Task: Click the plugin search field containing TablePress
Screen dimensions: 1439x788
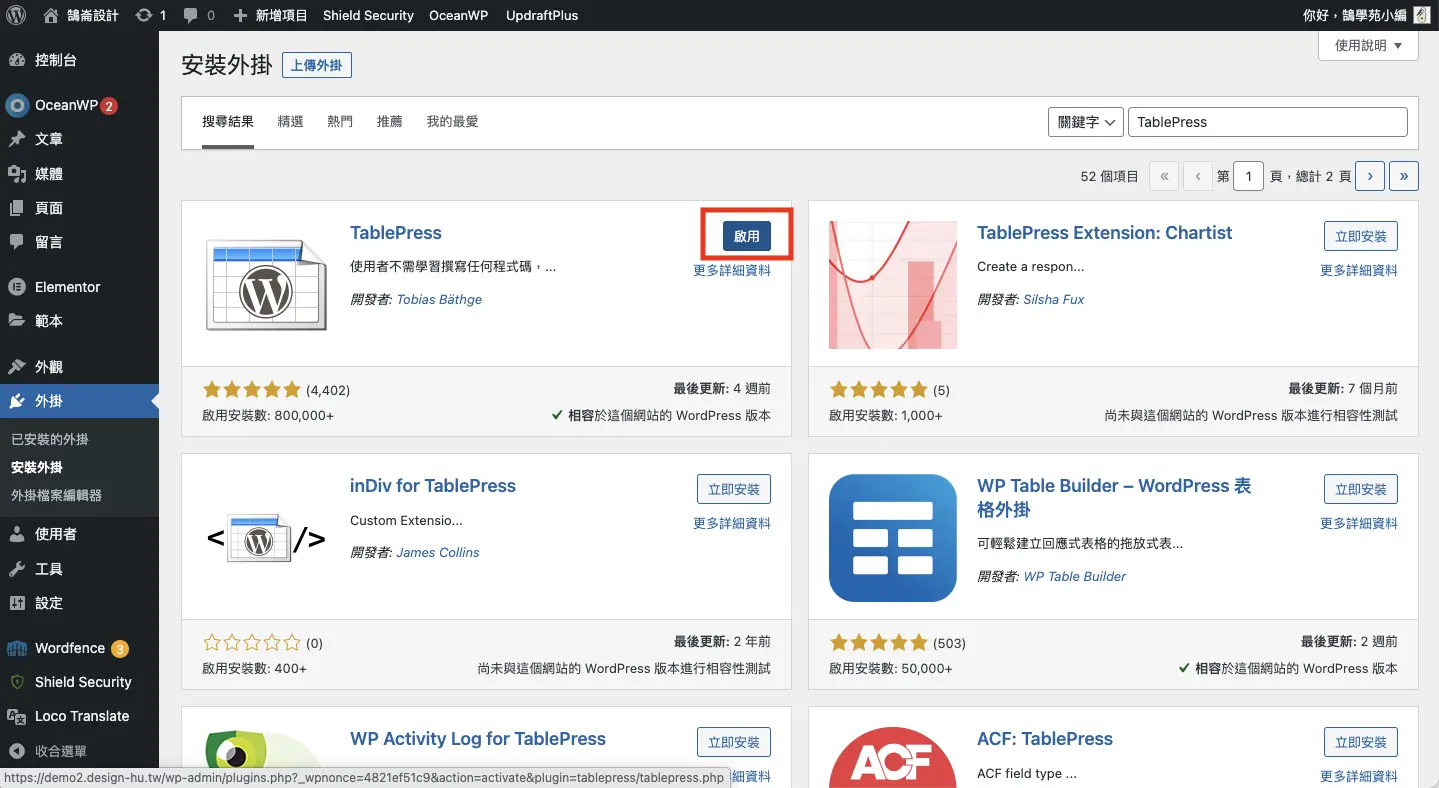Action: pyautogui.click(x=1267, y=122)
